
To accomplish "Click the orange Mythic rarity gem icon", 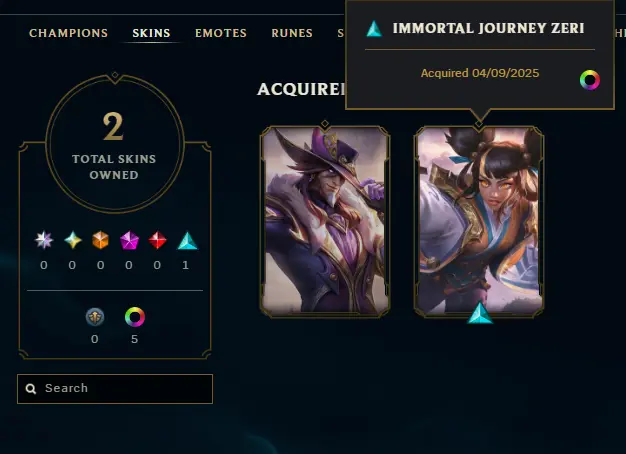I will 100,240.
